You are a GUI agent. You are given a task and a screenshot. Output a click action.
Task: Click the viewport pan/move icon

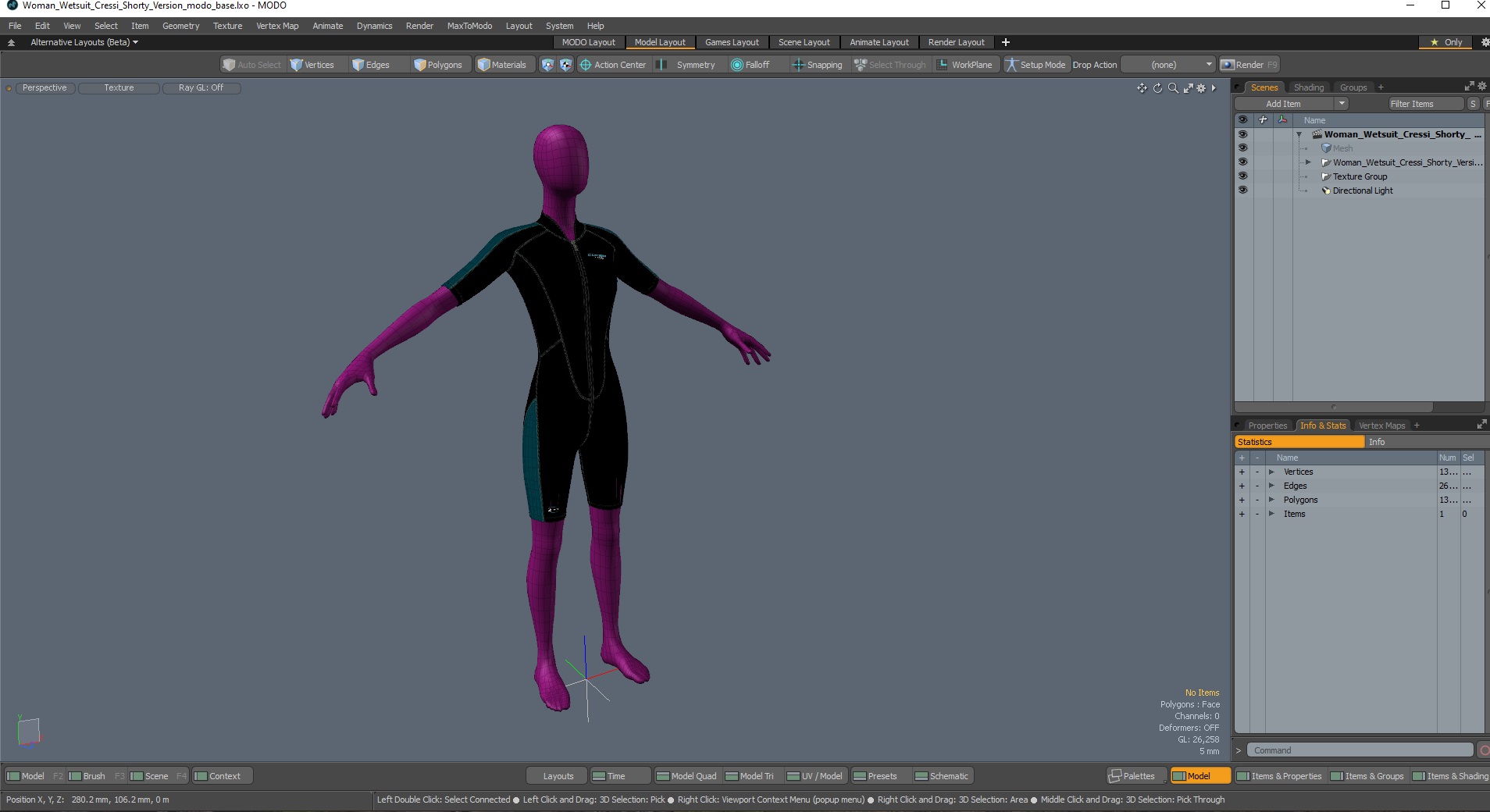[x=1142, y=88]
